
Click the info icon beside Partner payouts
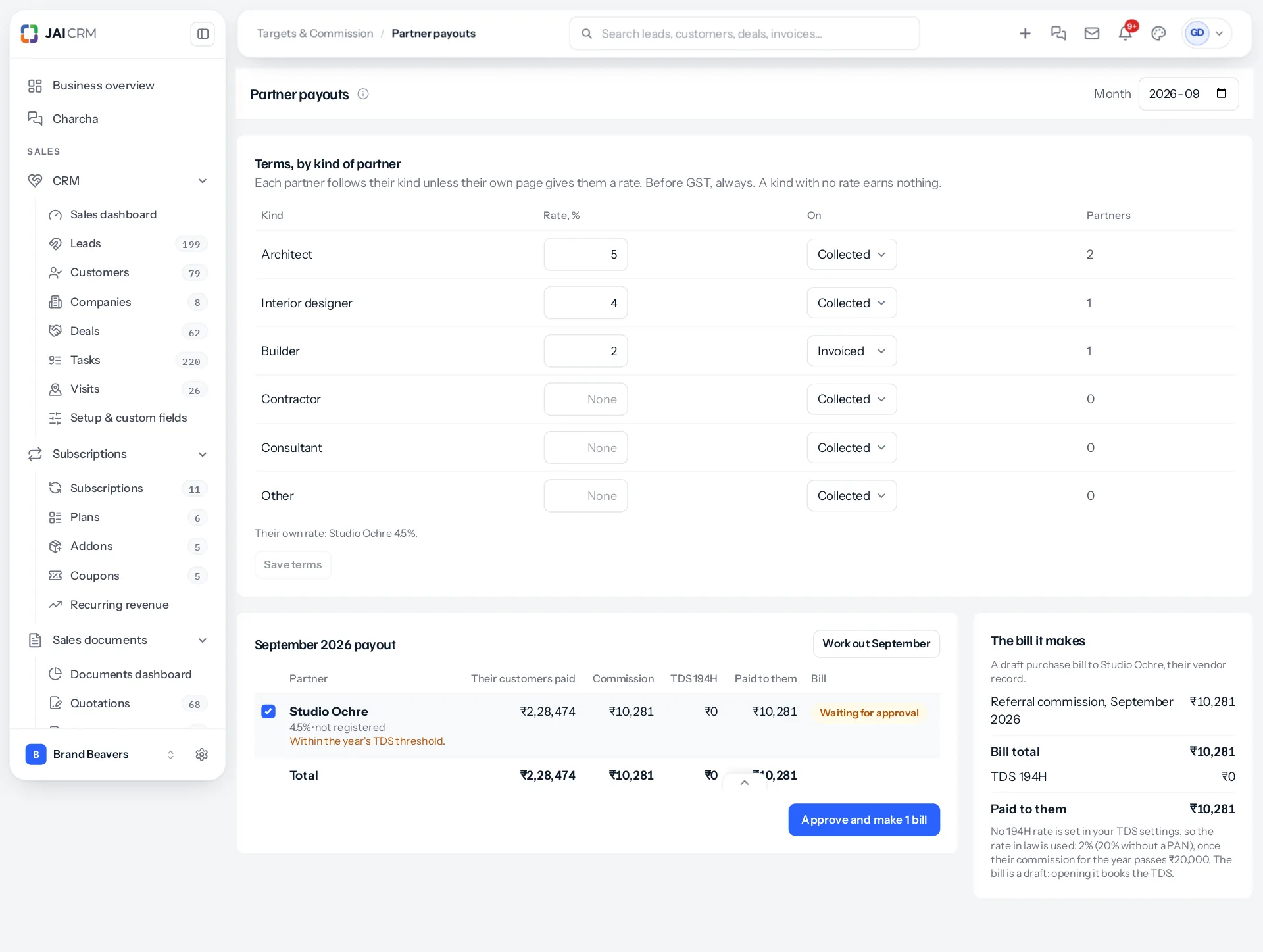click(x=363, y=94)
